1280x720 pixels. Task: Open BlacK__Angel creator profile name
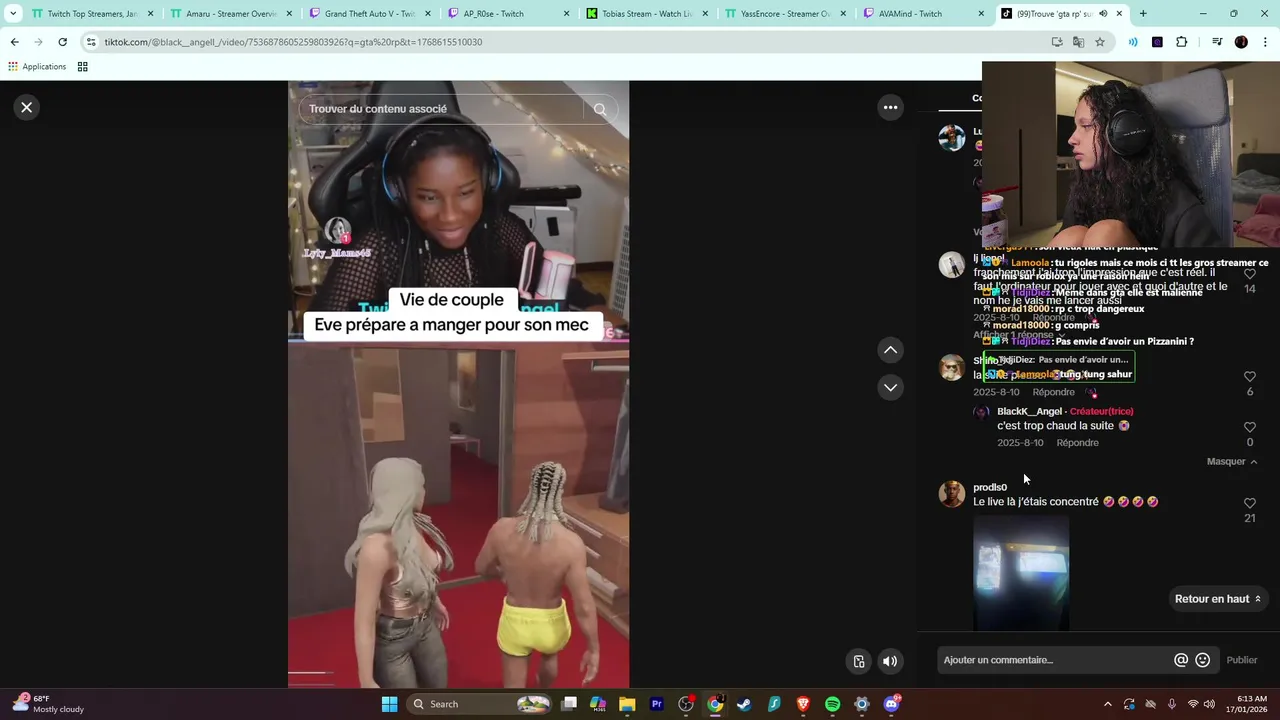point(1029,411)
